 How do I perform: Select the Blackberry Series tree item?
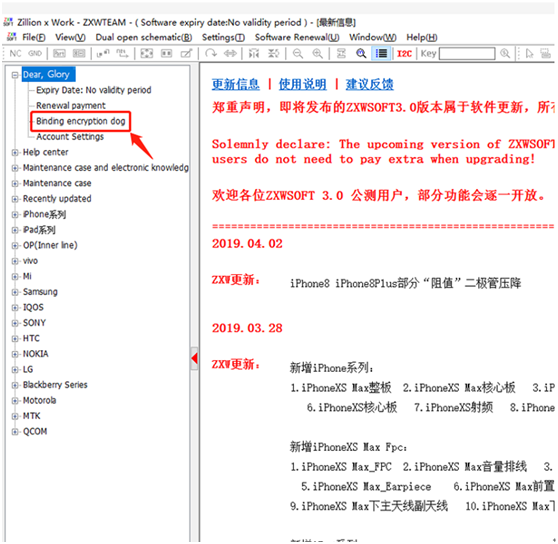55,385
